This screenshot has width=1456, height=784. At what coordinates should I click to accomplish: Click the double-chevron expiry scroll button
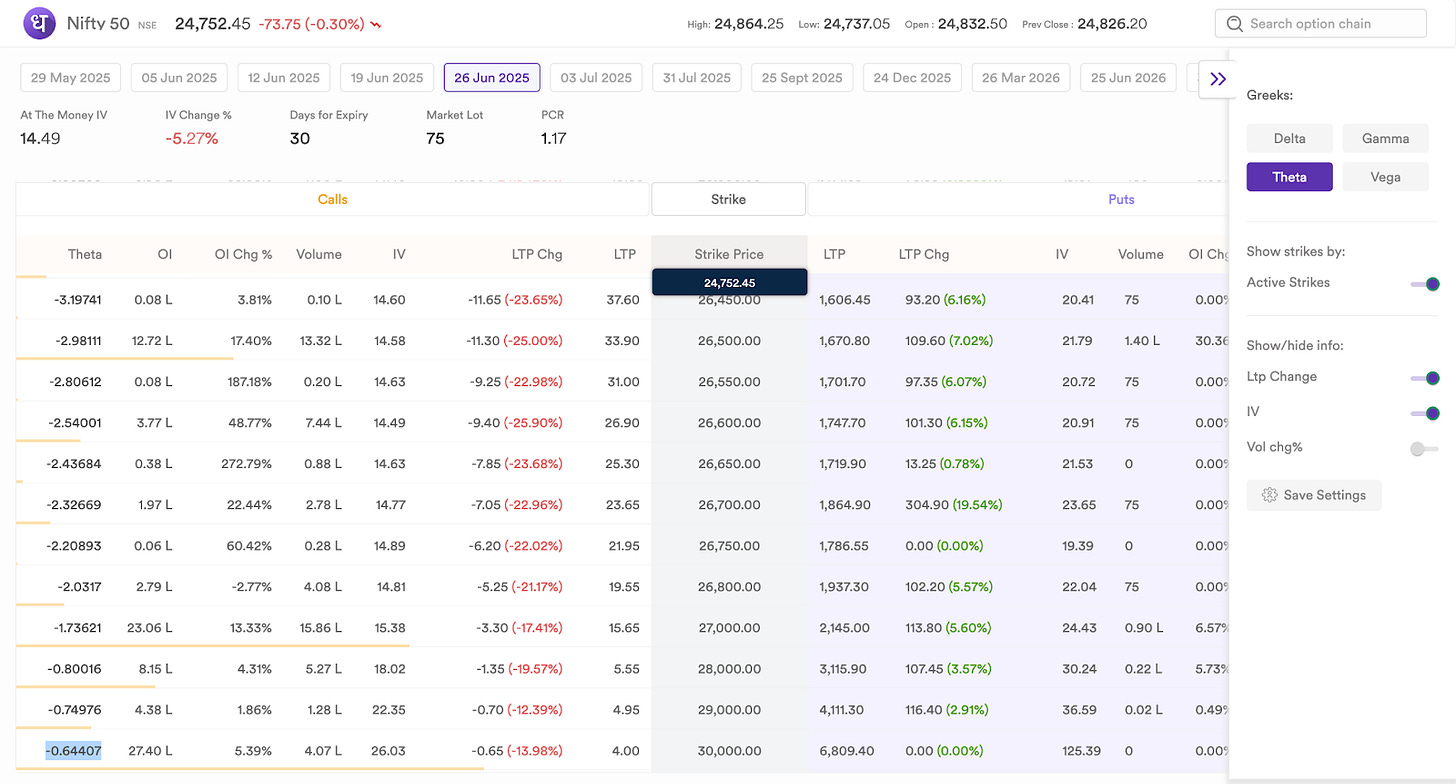(1217, 78)
